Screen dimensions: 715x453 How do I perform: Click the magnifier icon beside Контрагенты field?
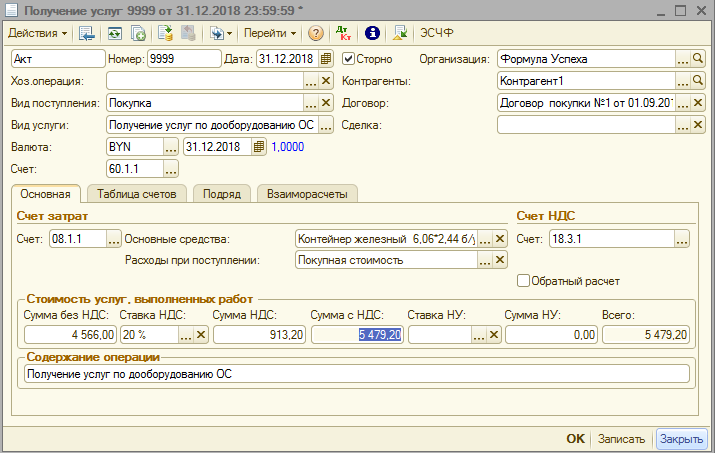tap(699, 81)
